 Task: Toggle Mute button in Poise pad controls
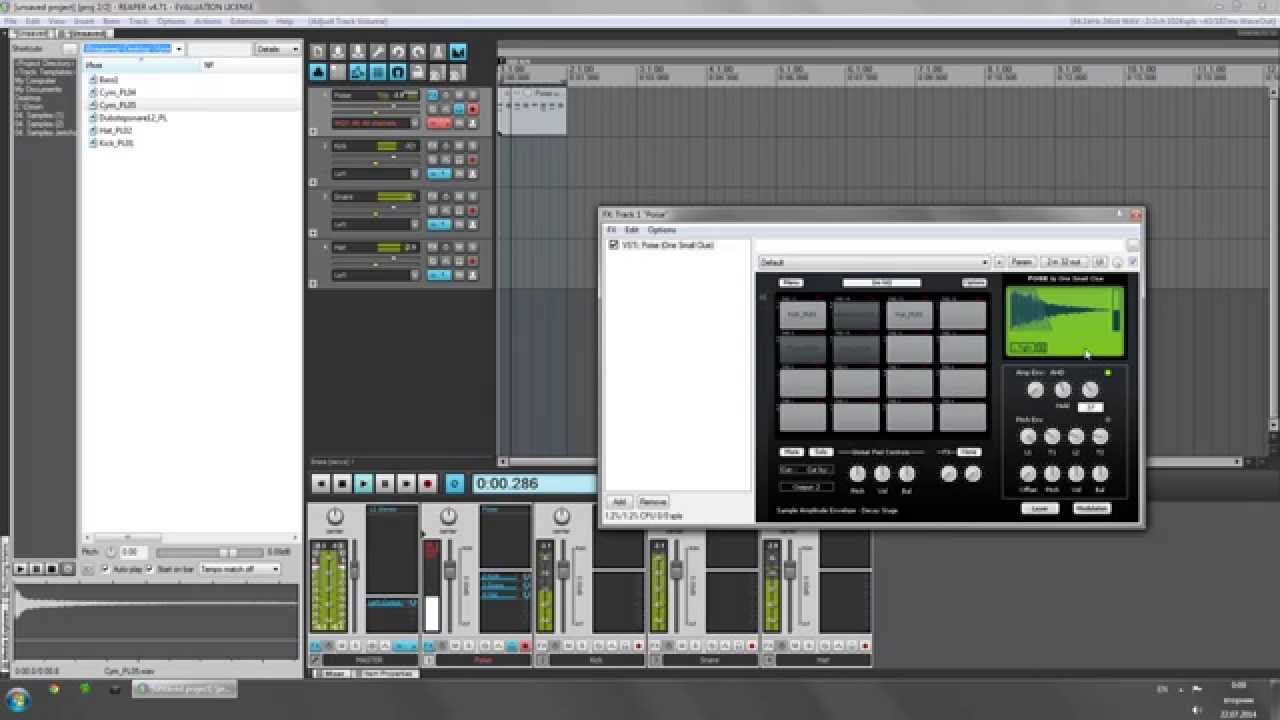791,452
